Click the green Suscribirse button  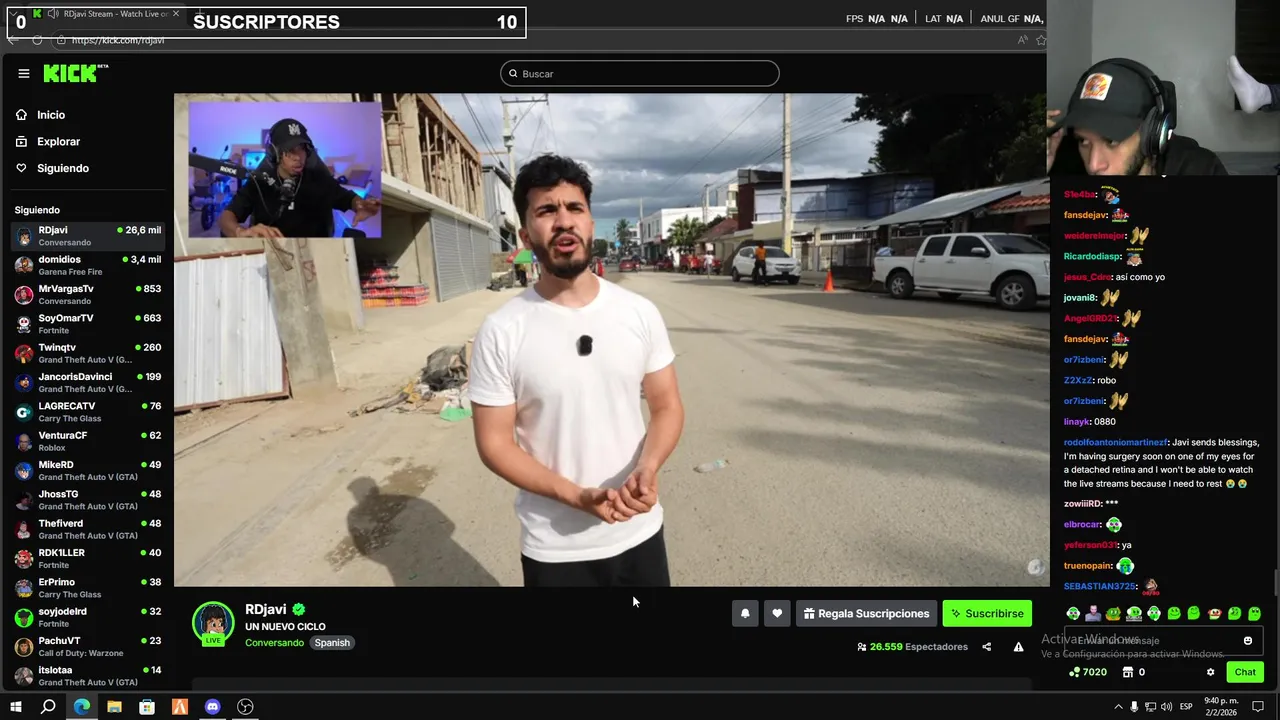coord(987,614)
